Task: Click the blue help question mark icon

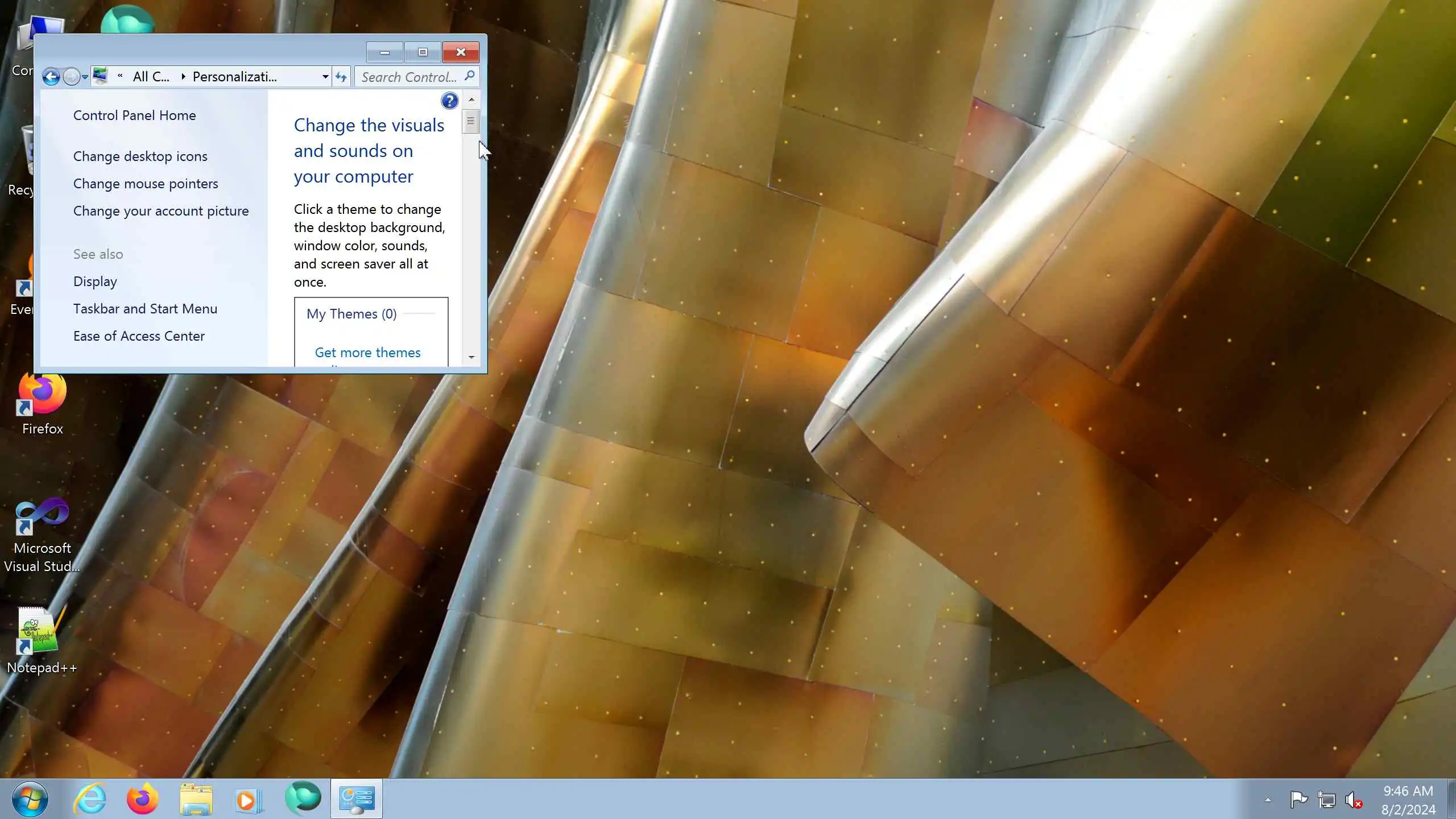Action: coord(449,101)
